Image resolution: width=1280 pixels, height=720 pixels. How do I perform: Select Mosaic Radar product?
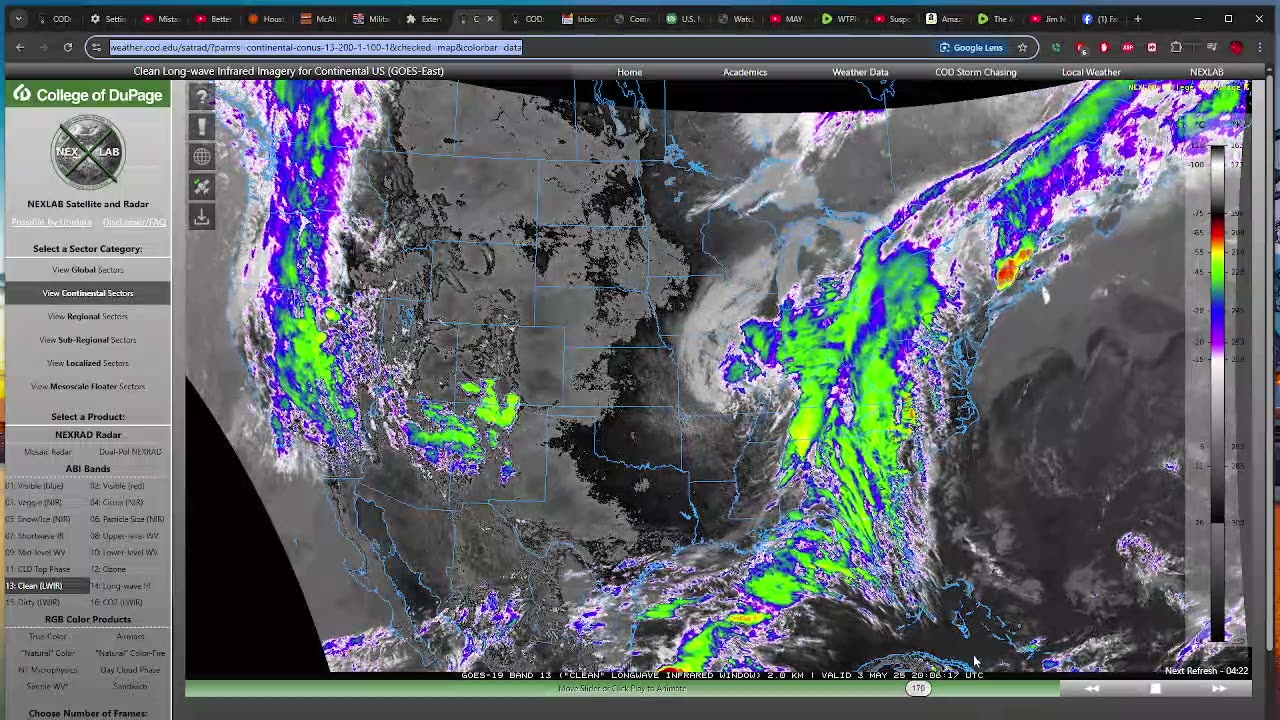point(47,452)
